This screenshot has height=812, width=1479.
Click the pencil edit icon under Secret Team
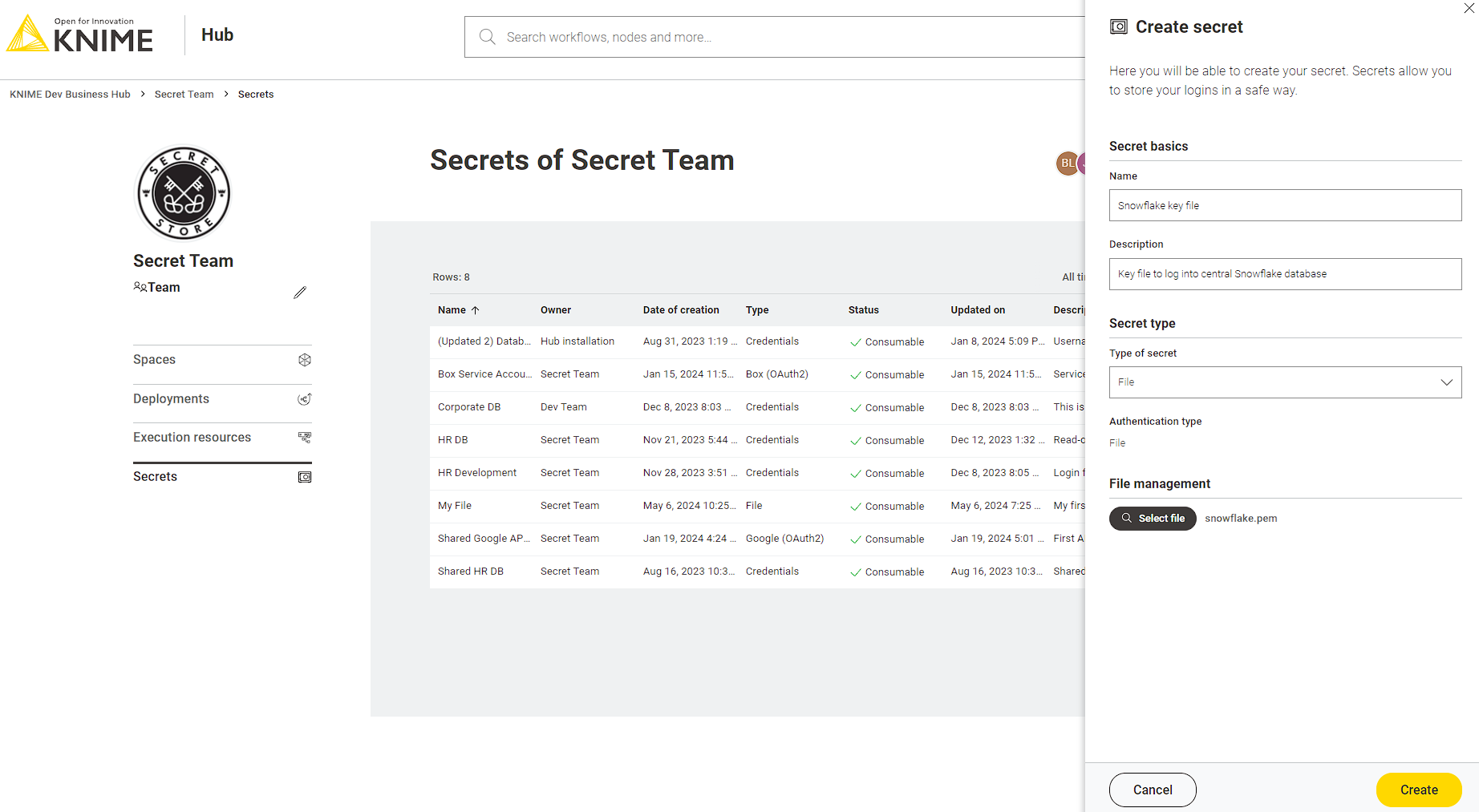(x=300, y=293)
